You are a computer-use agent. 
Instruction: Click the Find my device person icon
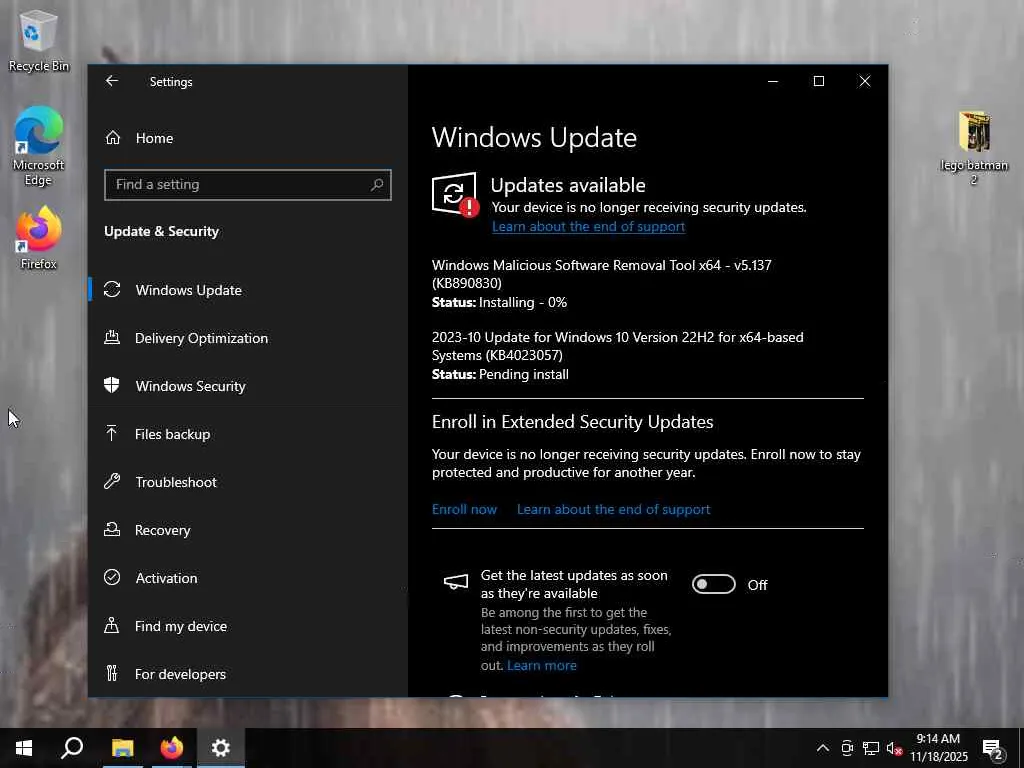[x=112, y=626]
